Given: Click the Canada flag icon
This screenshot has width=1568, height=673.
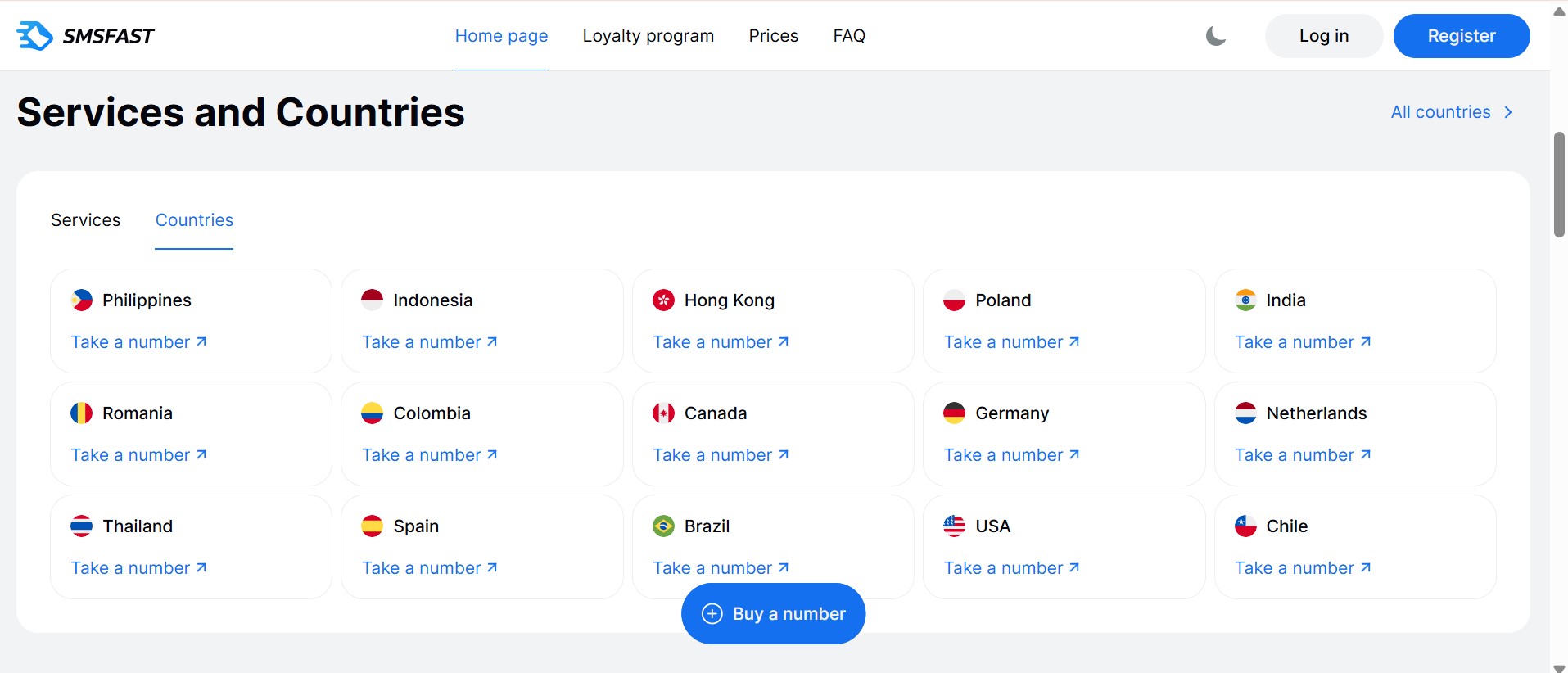Looking at the screenshot, I should pyautogui.click(x=663, y=413).
